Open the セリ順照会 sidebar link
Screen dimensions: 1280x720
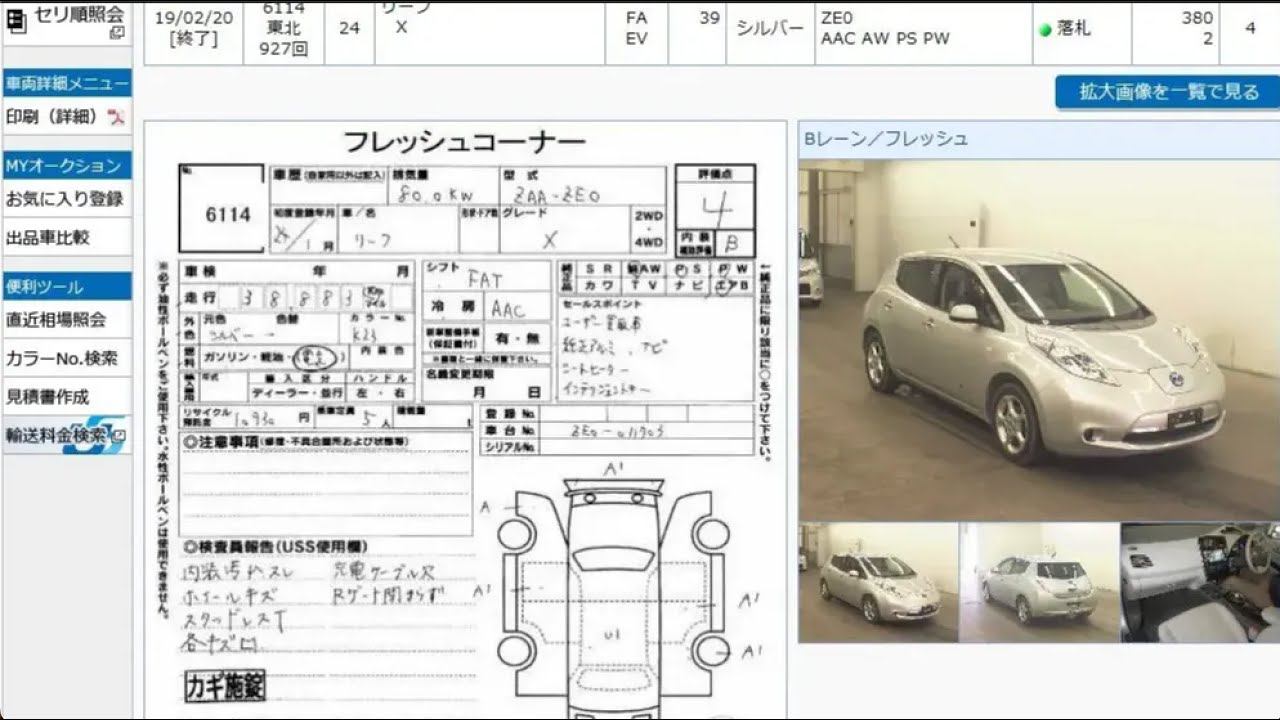(79, 15)
